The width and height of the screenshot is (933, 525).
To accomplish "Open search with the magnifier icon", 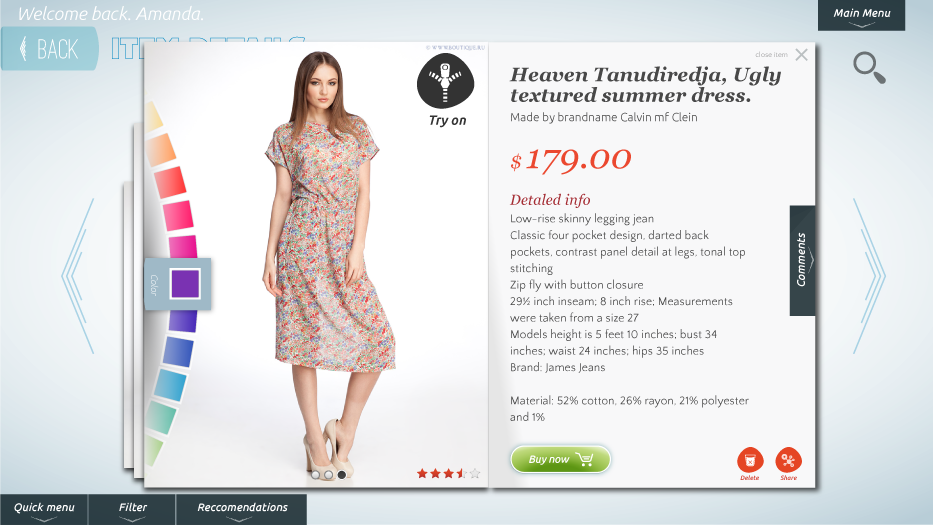I will pyautogui.click(x=869, y=68).
